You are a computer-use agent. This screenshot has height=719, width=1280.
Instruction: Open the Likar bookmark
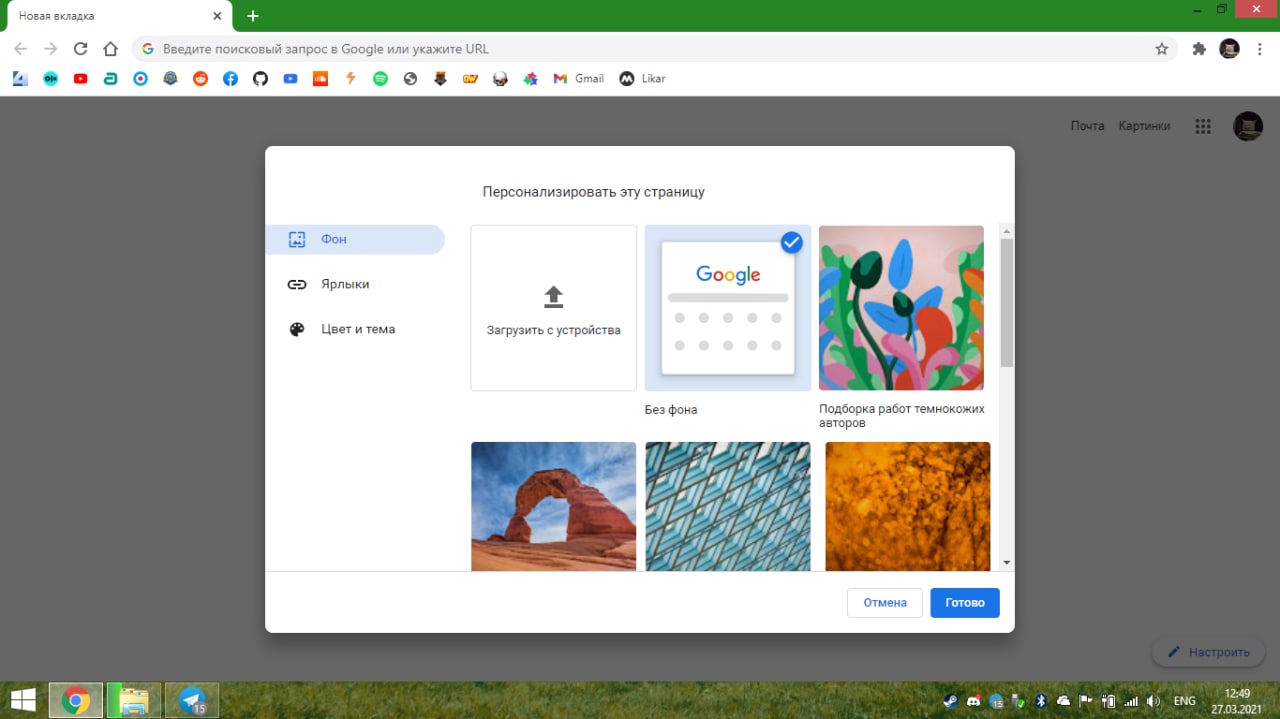pyautogui.click(x=642, y=79)
